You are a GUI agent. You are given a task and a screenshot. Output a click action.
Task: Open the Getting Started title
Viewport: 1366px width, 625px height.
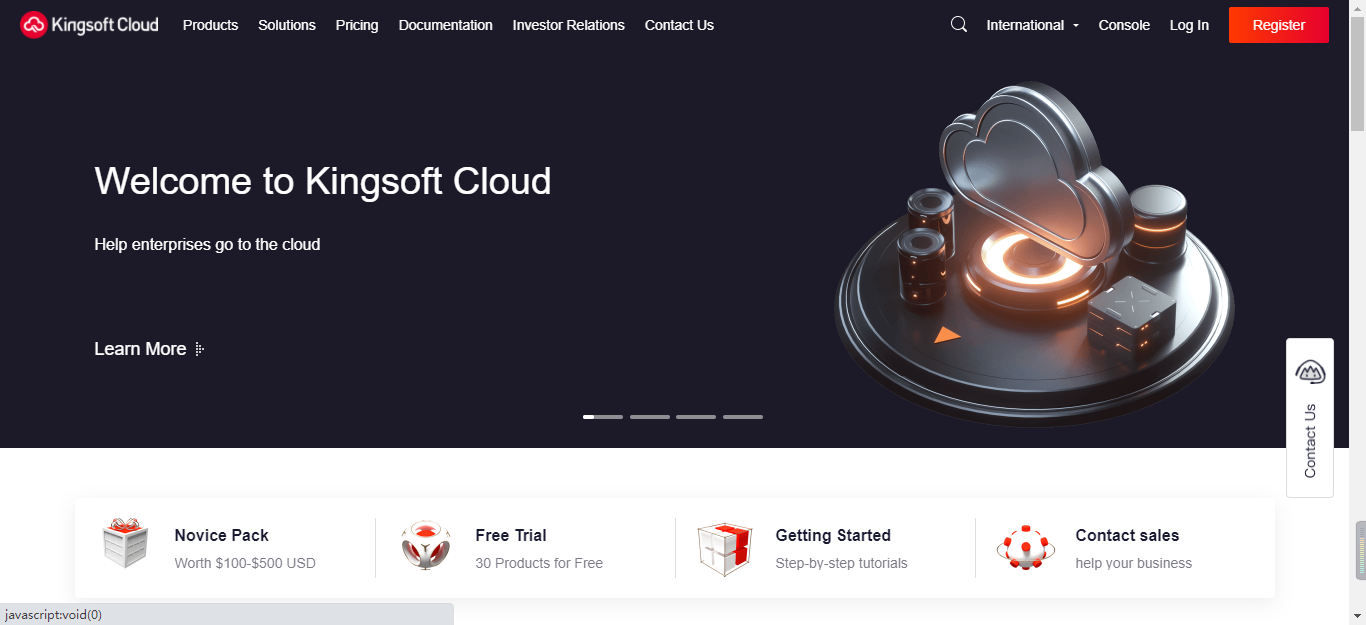pos(833,536)
